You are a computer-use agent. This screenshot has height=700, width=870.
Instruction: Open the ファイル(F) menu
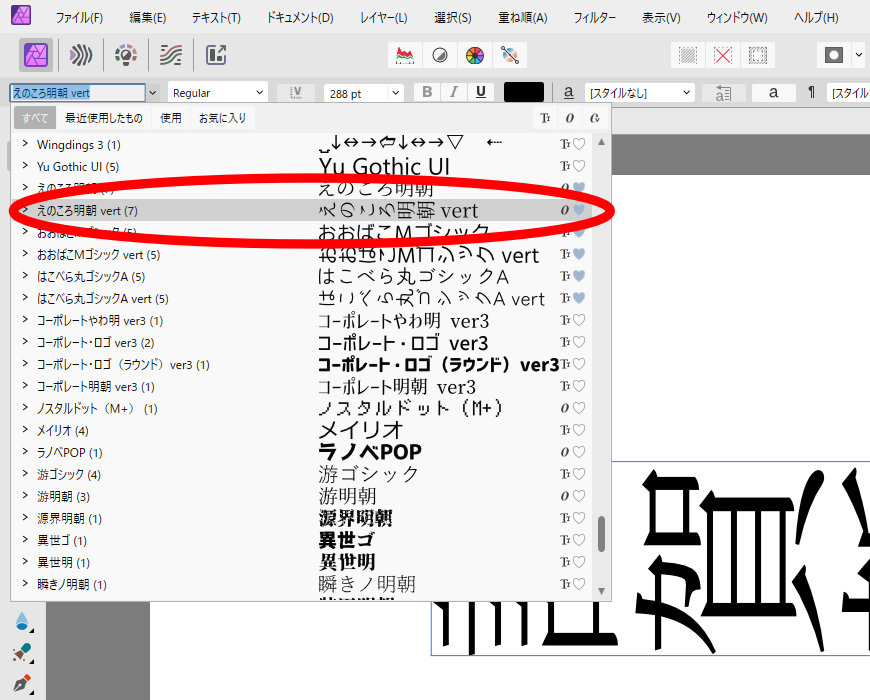(79, 18)
